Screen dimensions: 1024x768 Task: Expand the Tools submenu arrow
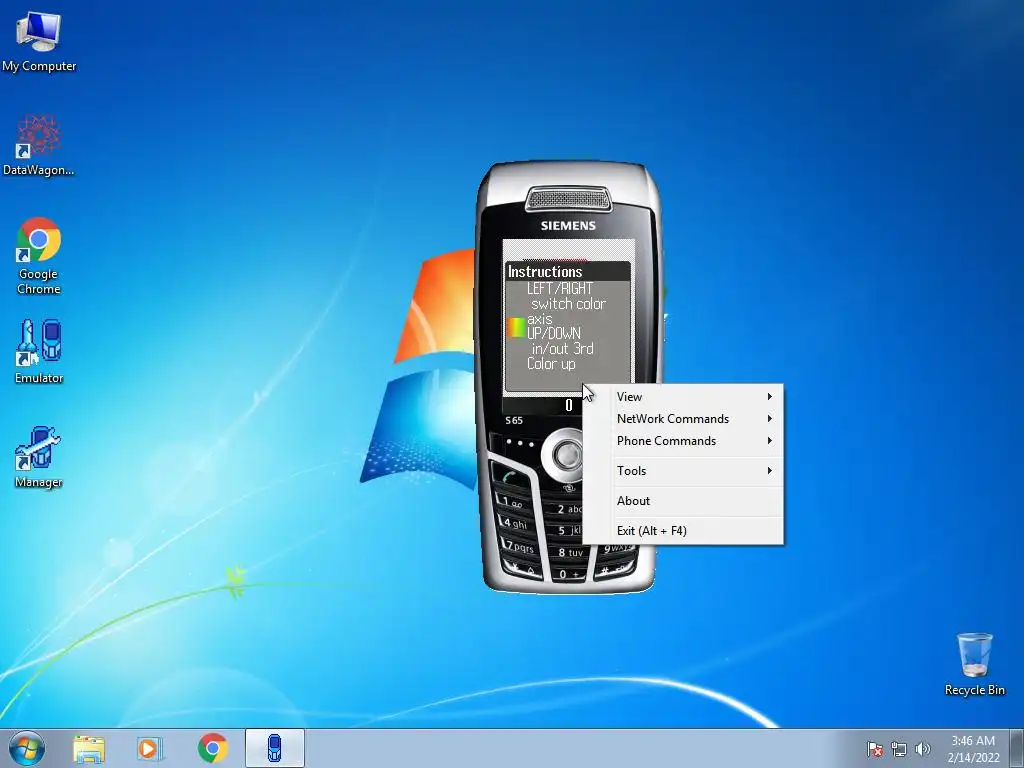tap(770, 471)
